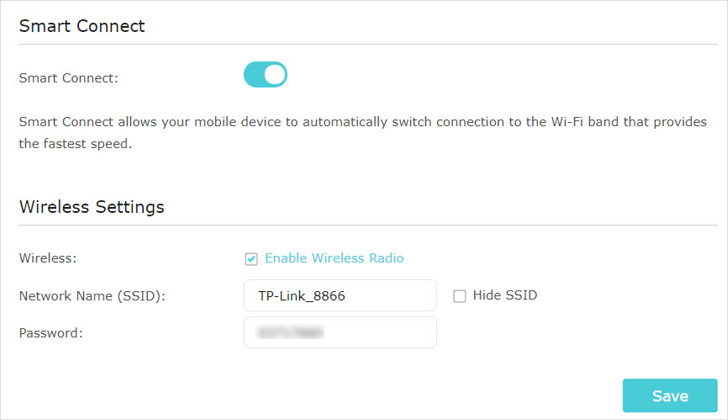Image resolution: width=728 pixels, height=420 pixels.
Task: Click the blurred password value text
Action: [x=290, y=332]
